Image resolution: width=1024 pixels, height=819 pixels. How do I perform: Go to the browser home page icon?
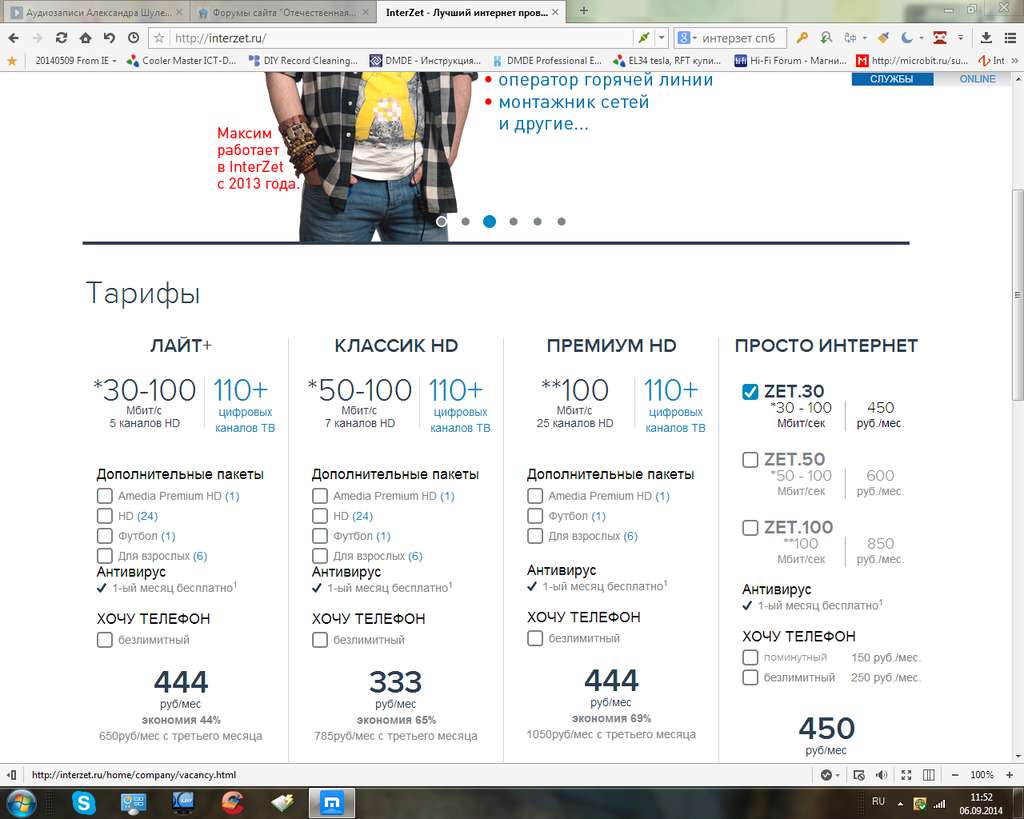point(86,38)
